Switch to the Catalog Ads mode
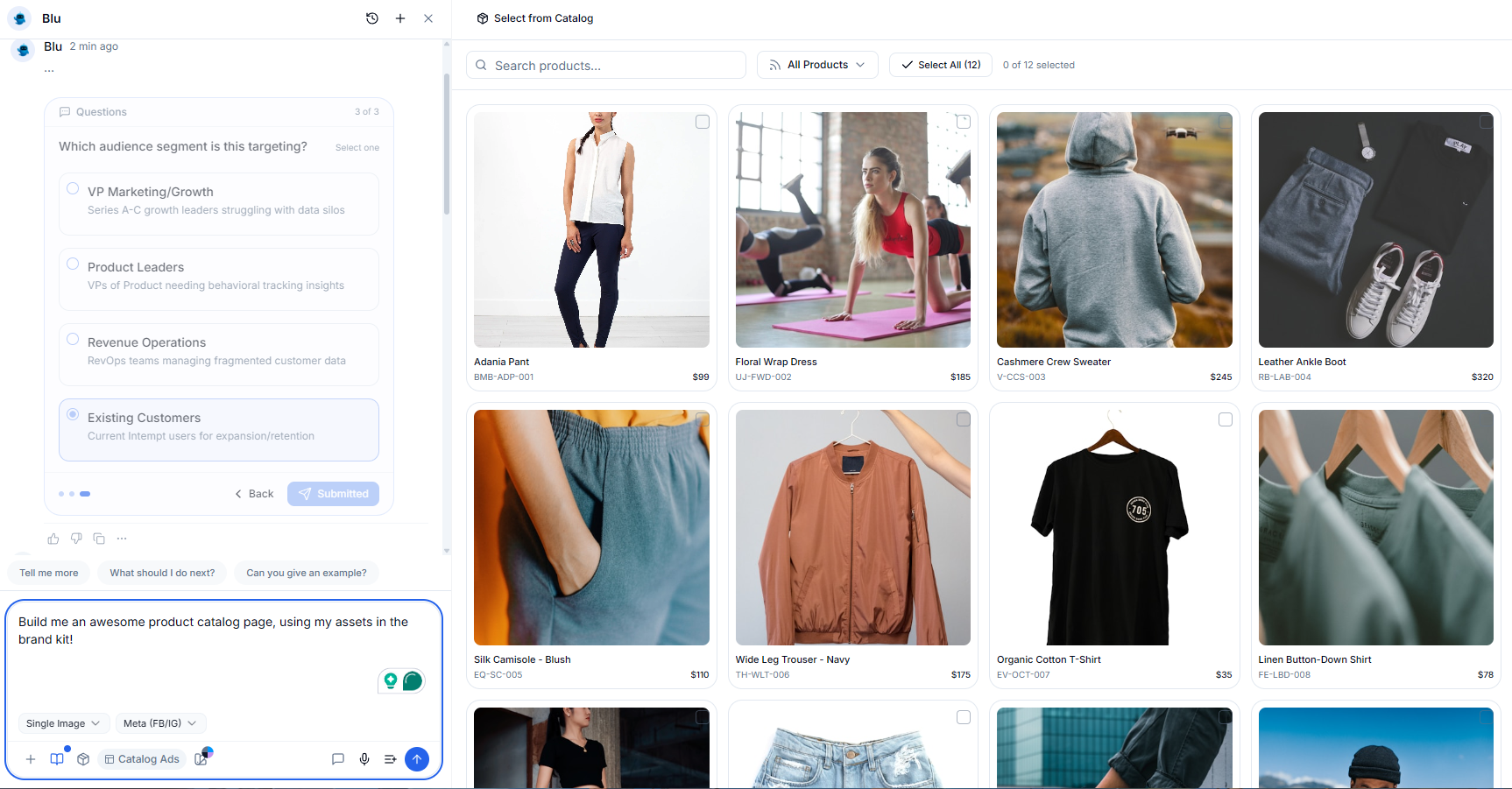Viewport: 1512px width, 789px height. pos(142,759)
